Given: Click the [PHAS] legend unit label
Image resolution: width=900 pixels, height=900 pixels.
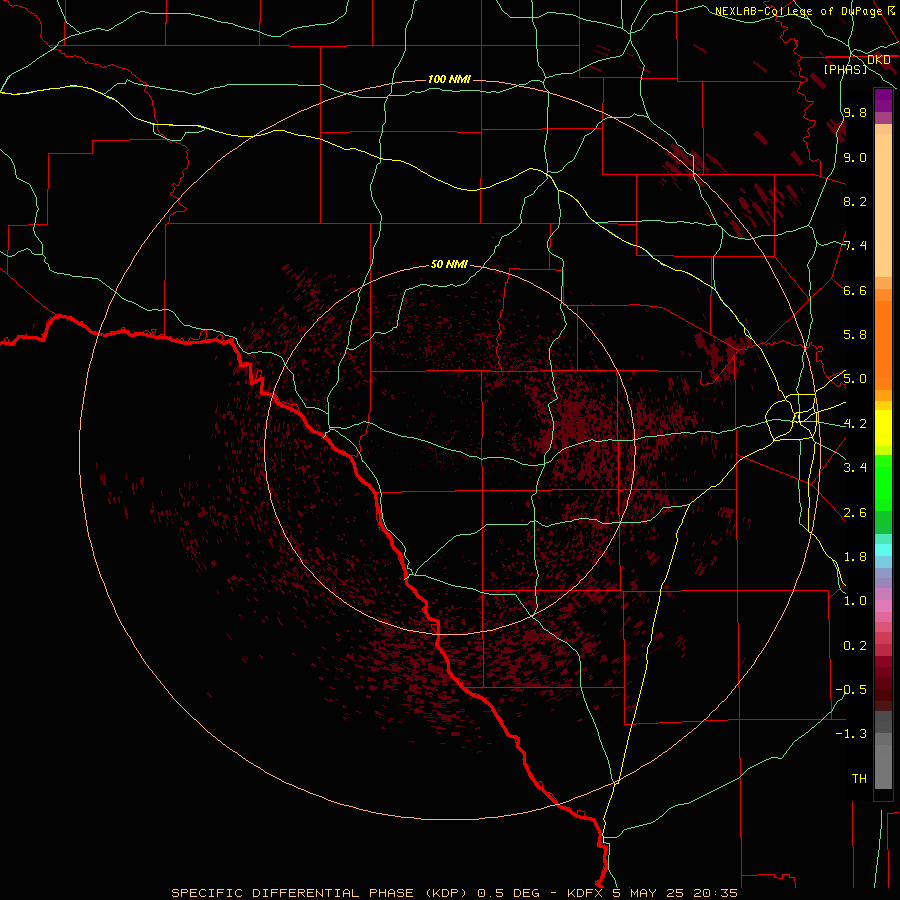Looking at the screenshot, I should point(845,69).
